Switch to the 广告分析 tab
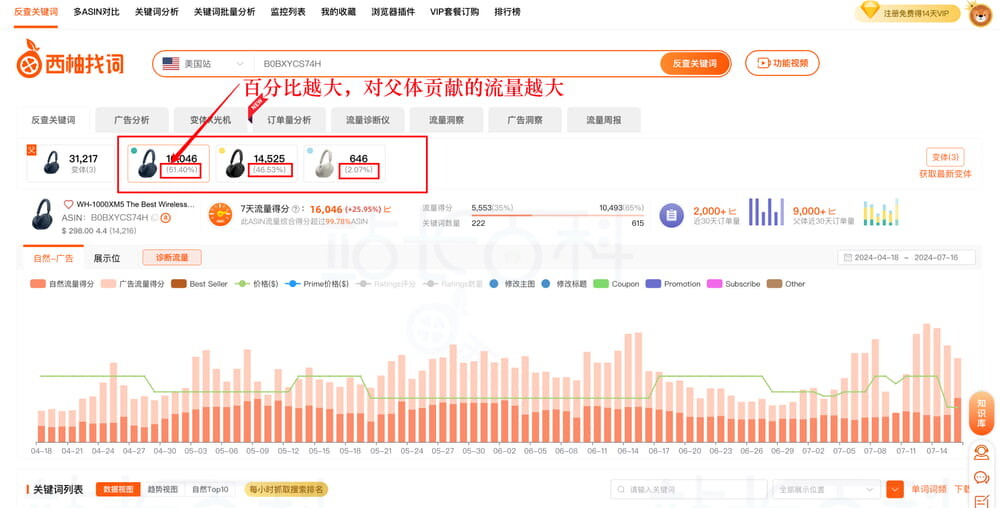1000x508 pixels. pos(131,120)
